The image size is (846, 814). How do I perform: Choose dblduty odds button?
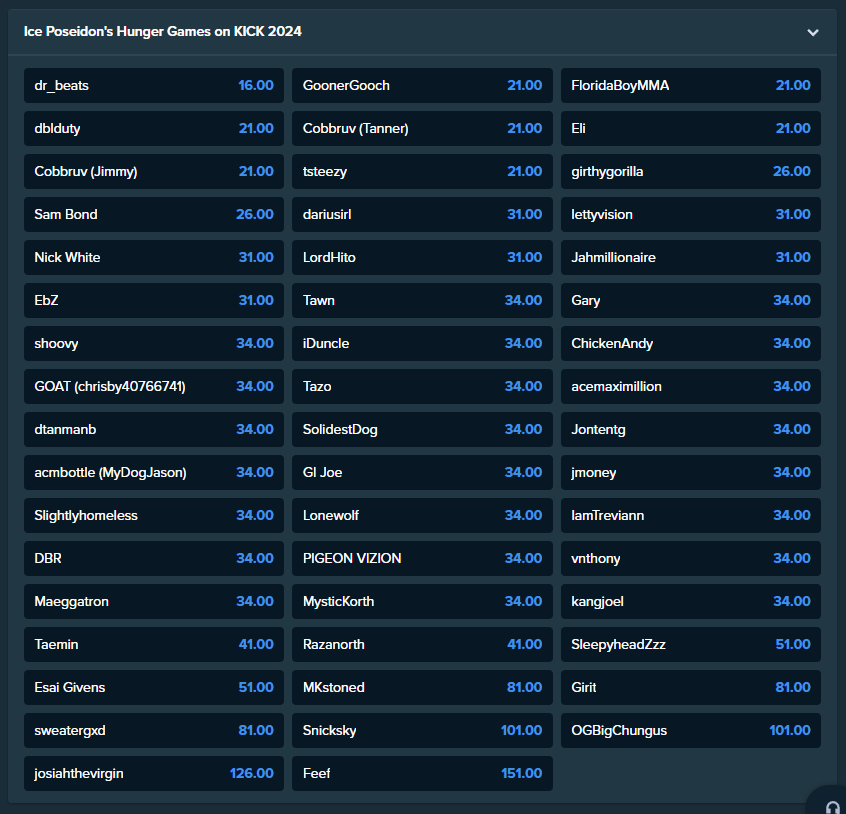(154, 128)
